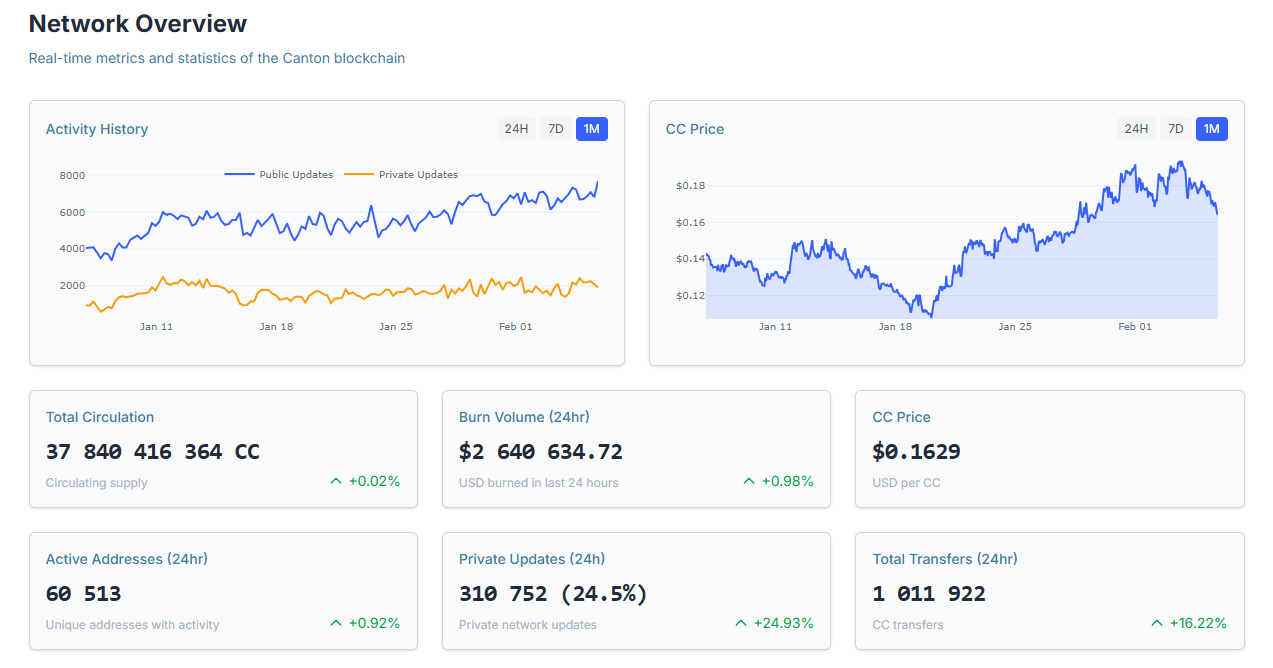Click the up-arrow icon in Active Addresses card
The height and width of the screenshot is (668, 1273).
pyautogui.click(x=336, y=623)
